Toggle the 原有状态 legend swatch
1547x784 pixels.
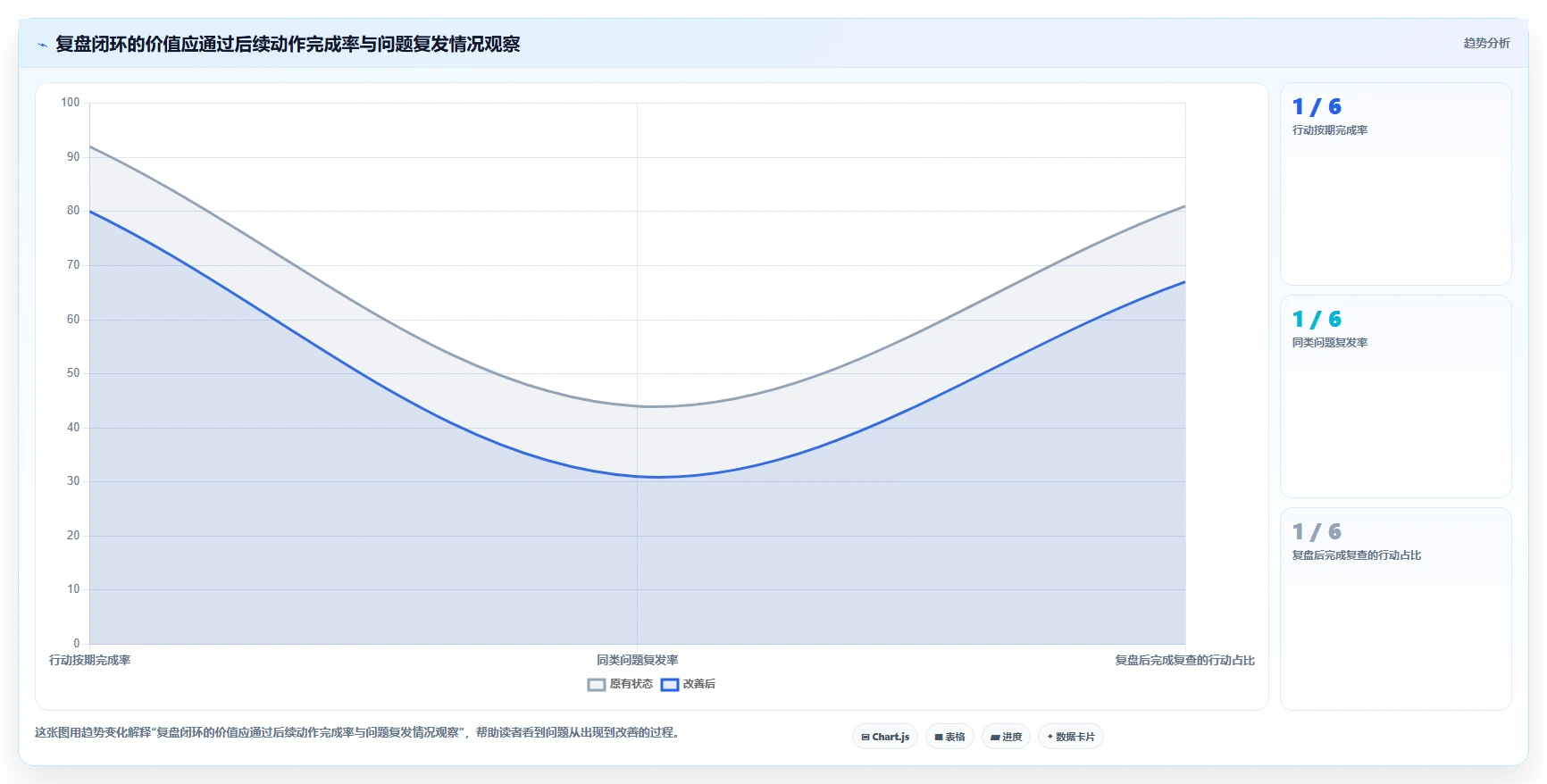597,685
